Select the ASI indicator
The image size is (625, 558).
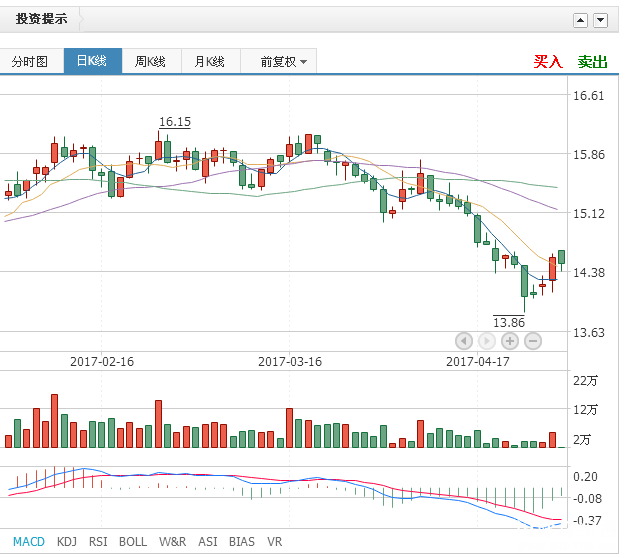click(x=208, y=542)
